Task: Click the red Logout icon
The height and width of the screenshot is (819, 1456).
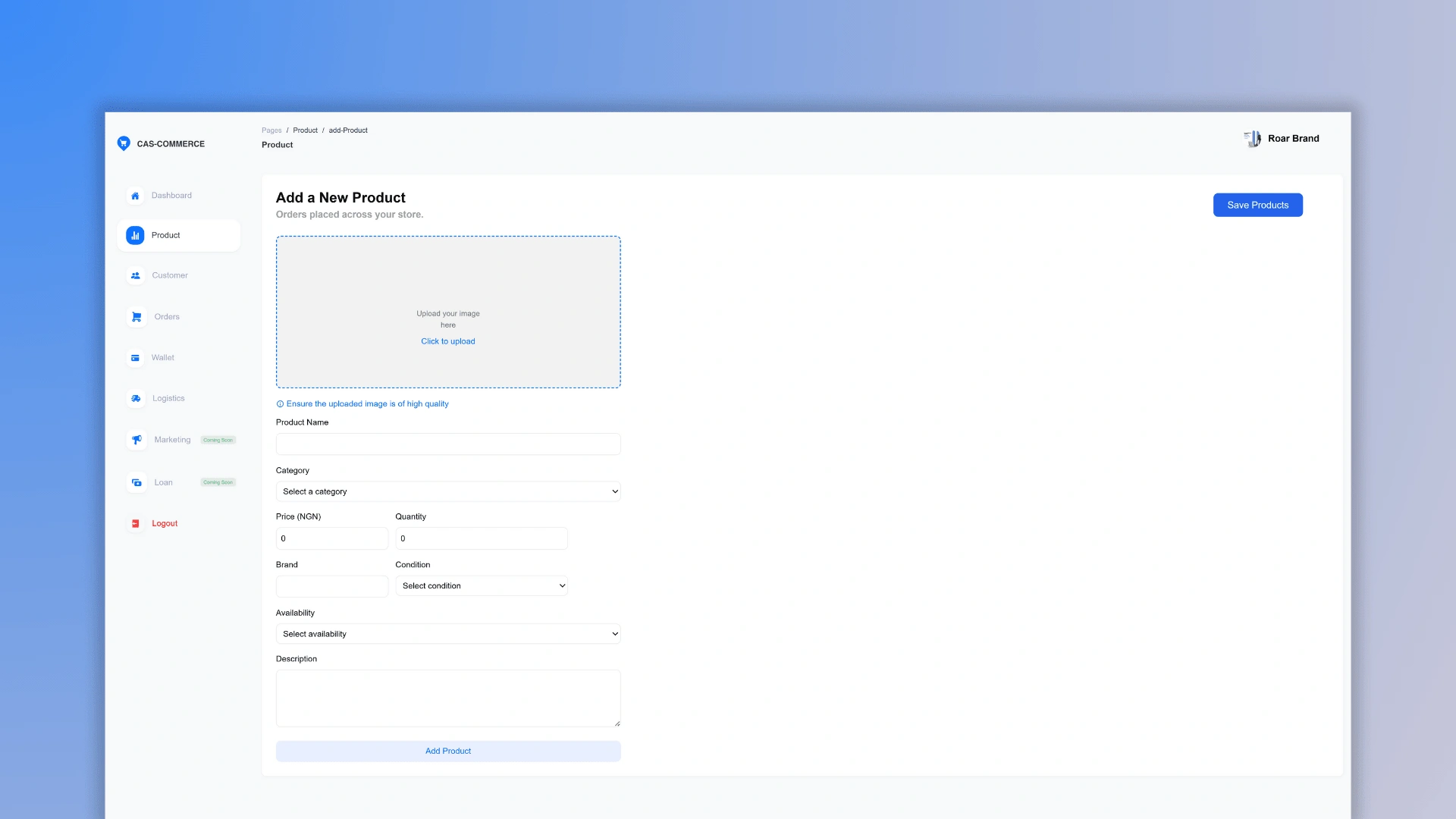Action: (x=136, y=524)
